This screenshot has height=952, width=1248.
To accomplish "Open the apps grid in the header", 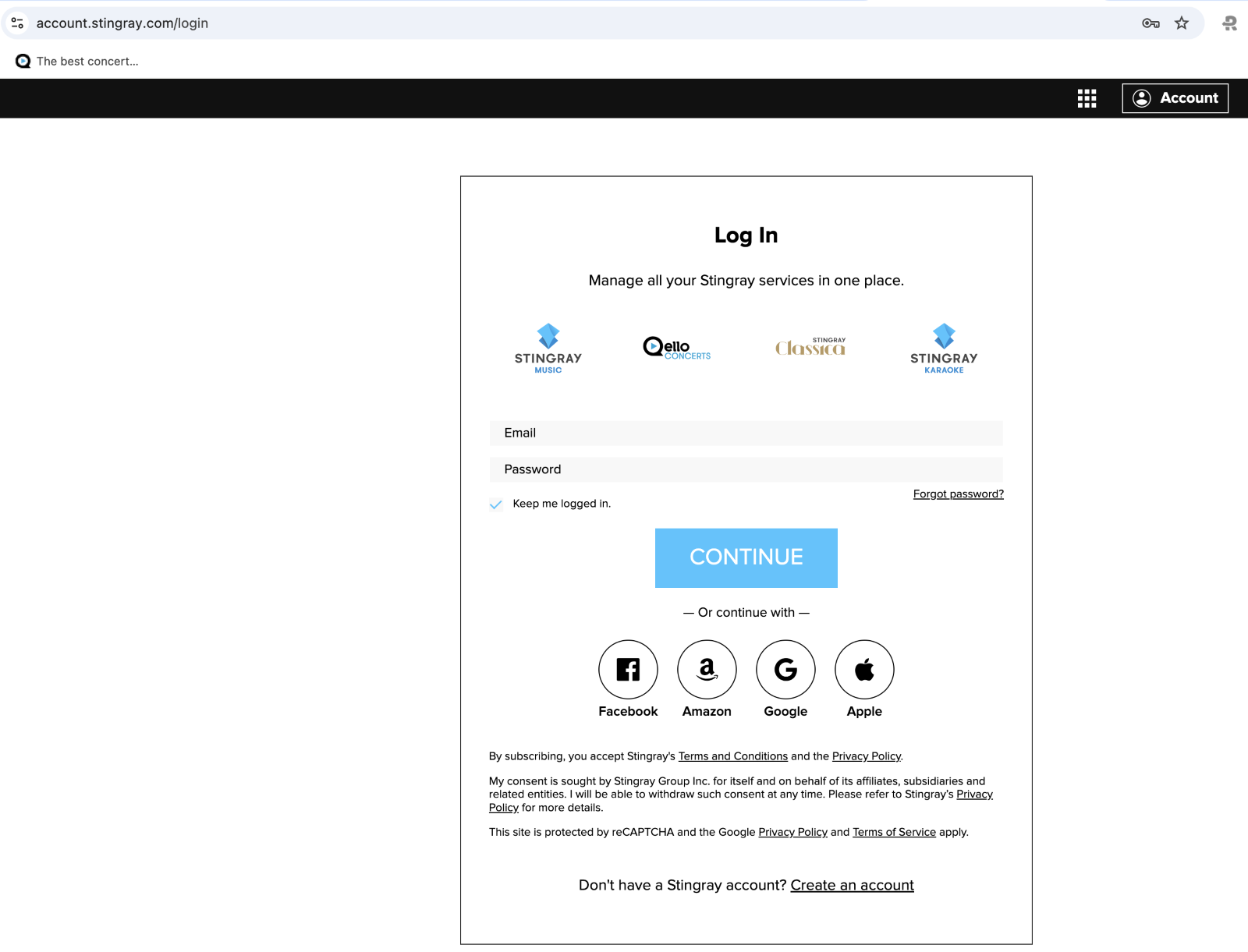I will point(1087,98).
